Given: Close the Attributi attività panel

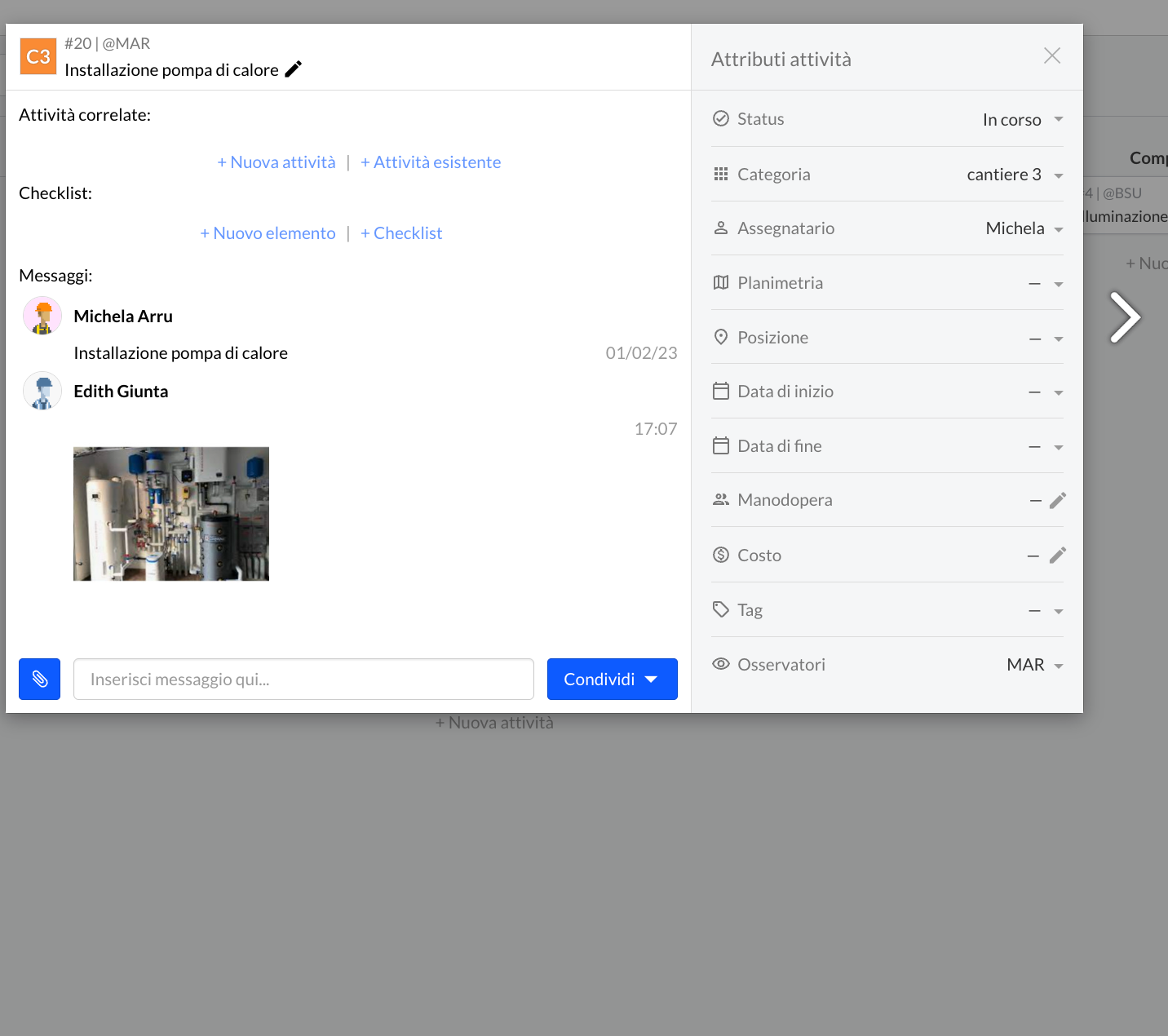Looking at the screenshot, I should pos(1051,55).
